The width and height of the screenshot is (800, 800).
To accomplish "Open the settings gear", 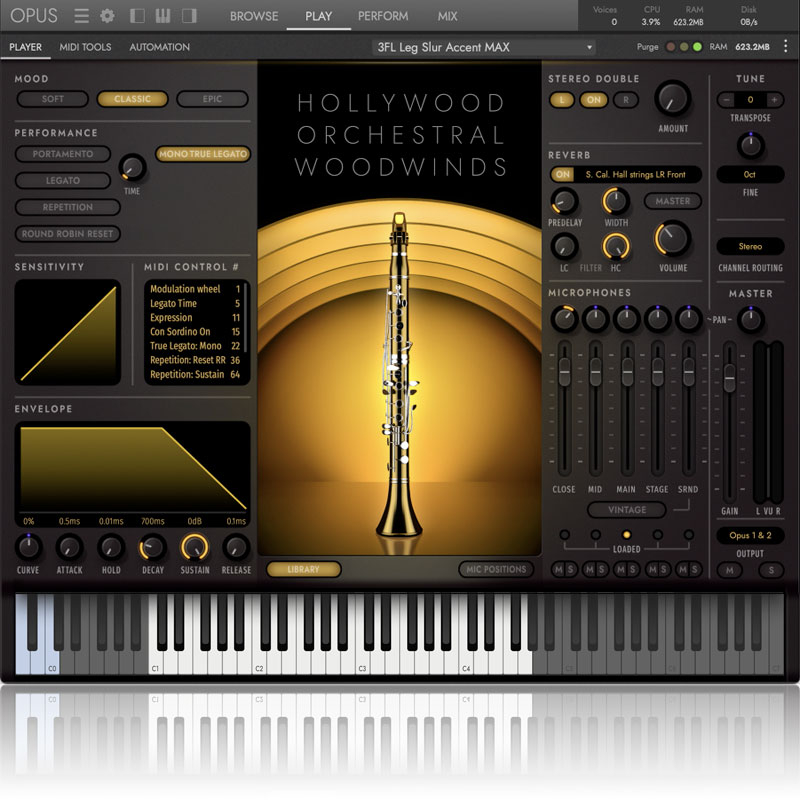I will pos(107,16).
